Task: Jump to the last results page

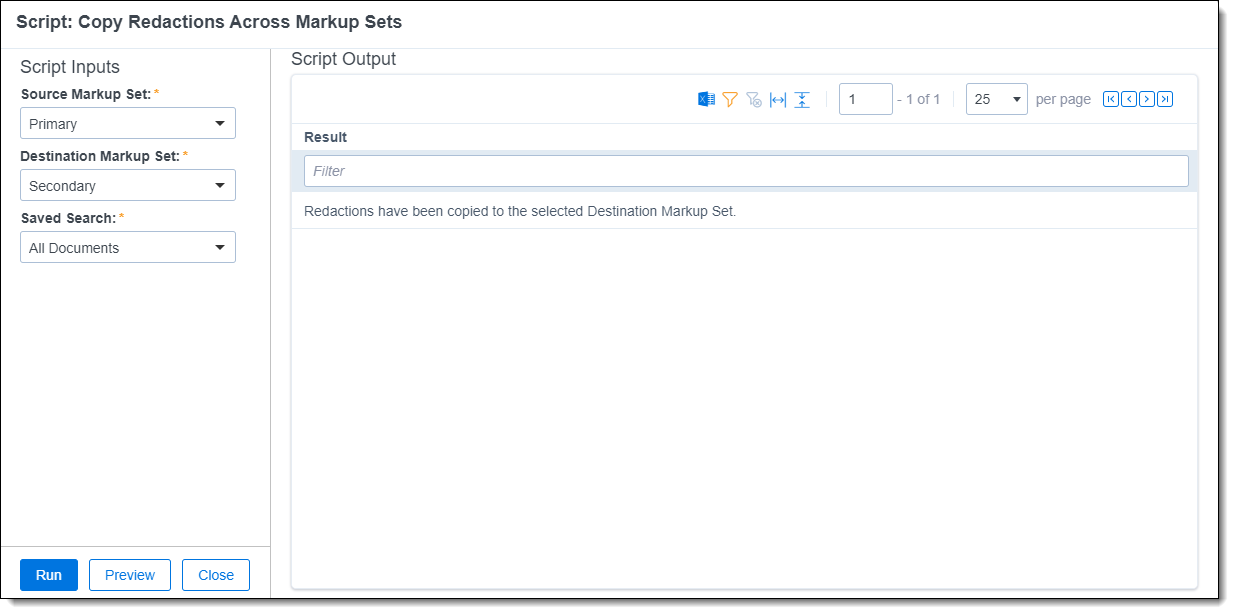Action: pyautogui.click(x=1165, y=99)
